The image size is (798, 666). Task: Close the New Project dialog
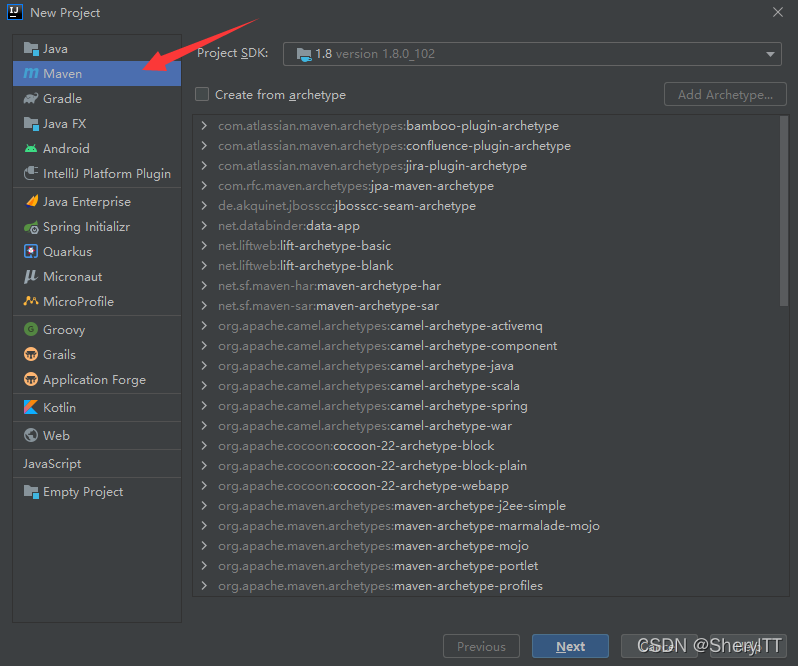(778, 12)
